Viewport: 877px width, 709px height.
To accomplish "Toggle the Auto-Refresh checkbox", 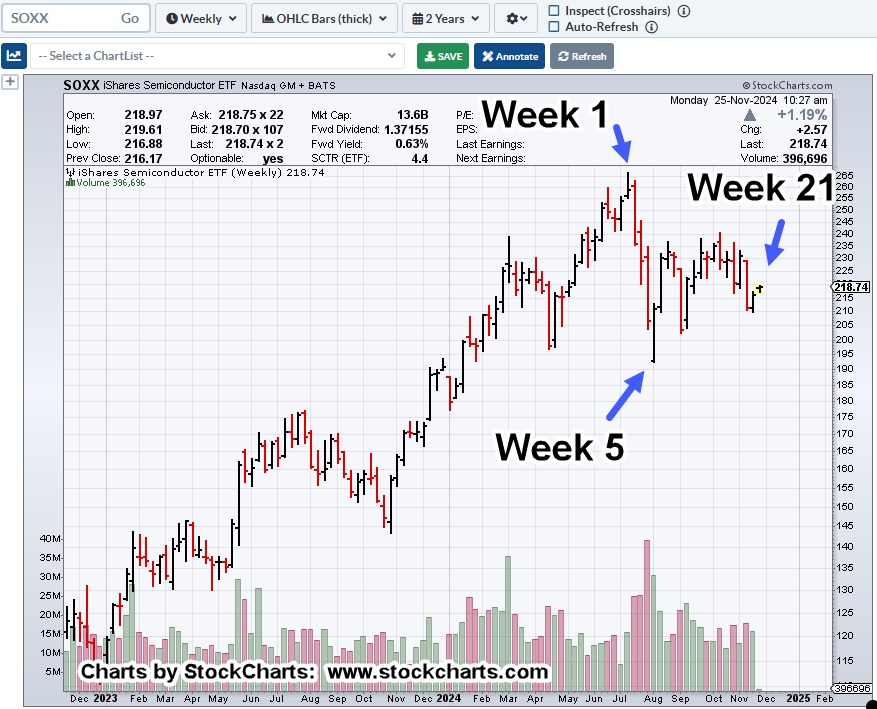I will (x=555, y=27).
